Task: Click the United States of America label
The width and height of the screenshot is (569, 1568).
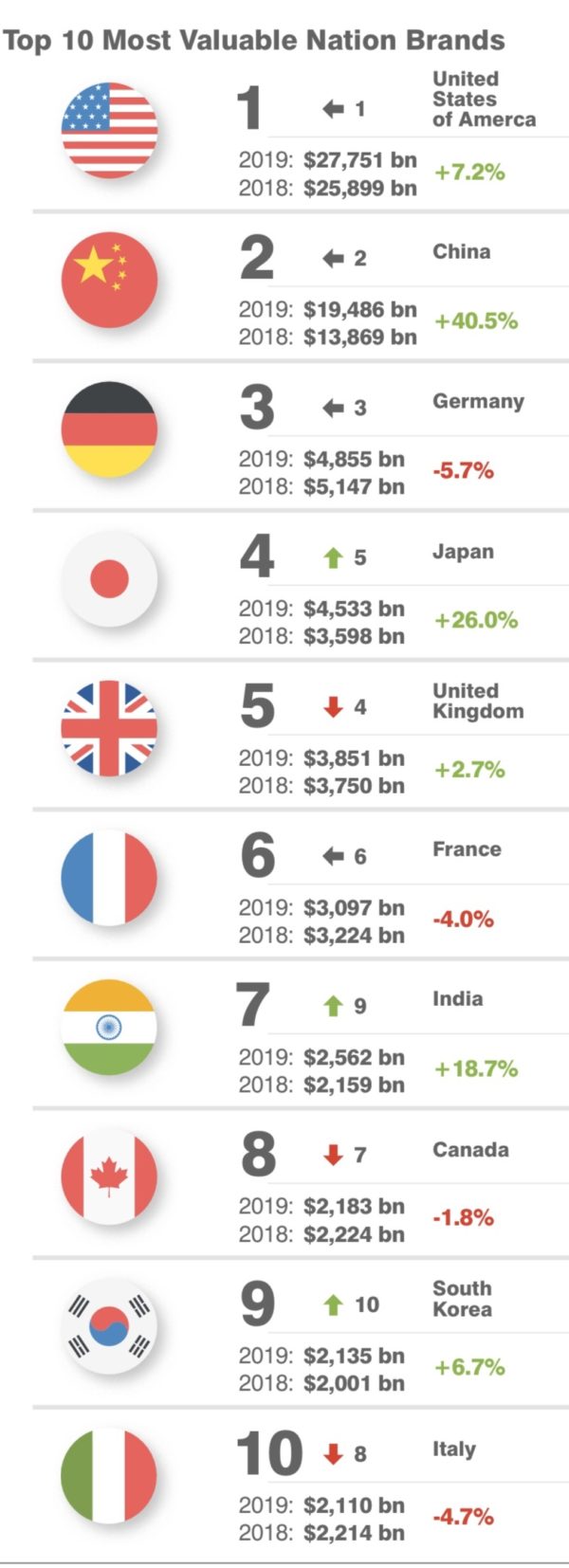Action: [x=483, y=99]
